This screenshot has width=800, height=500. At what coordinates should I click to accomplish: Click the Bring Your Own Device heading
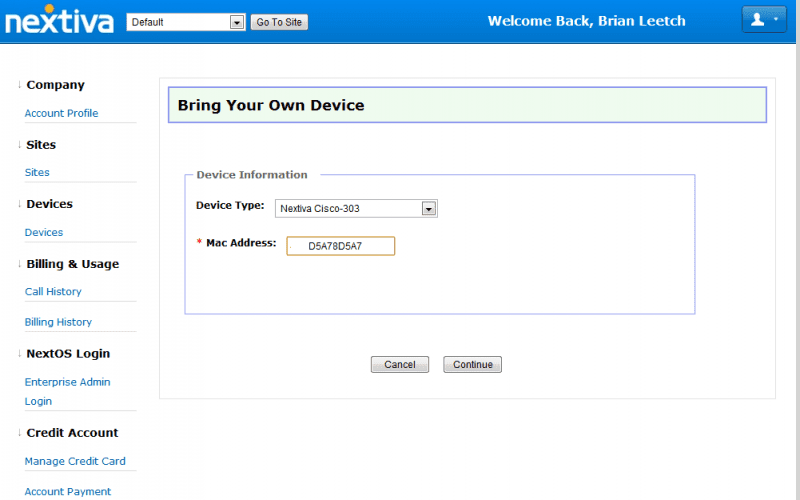(x=271, y=105)
